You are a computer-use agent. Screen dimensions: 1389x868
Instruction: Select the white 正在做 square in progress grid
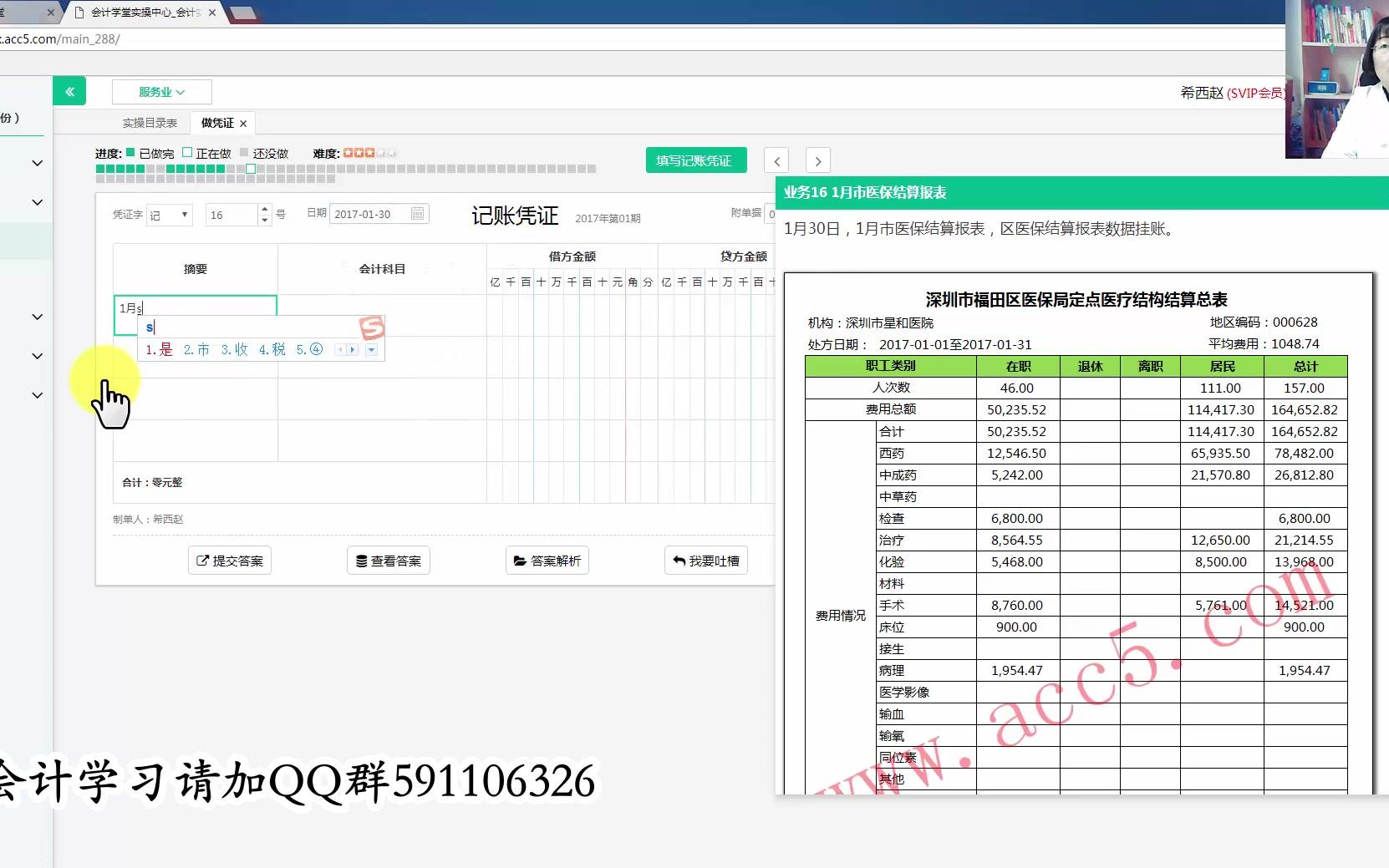(251, 170)
